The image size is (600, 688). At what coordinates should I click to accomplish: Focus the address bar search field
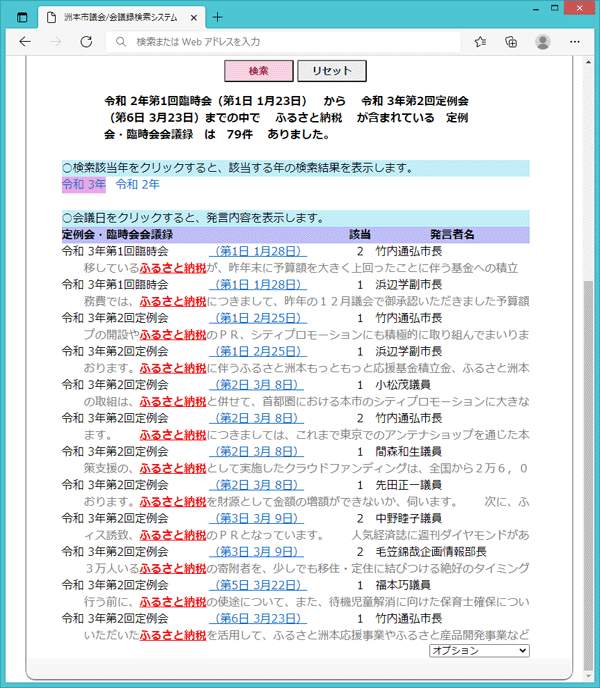[x=283, y=42]
